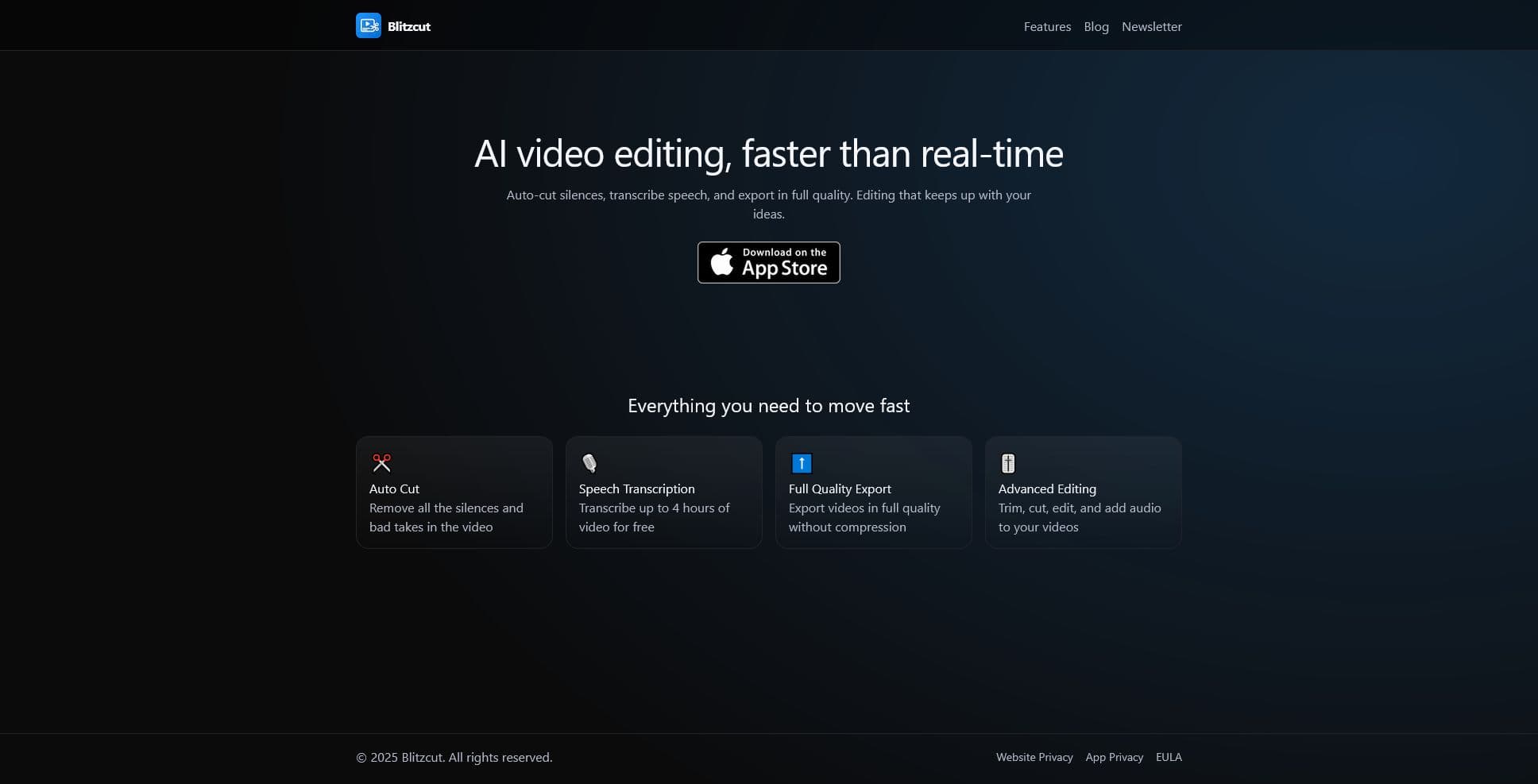Click the upload arrow icon on Full Quality Export
This screenshot has height=784, width=1538.
pyautogui.click(x=801, y=463)
